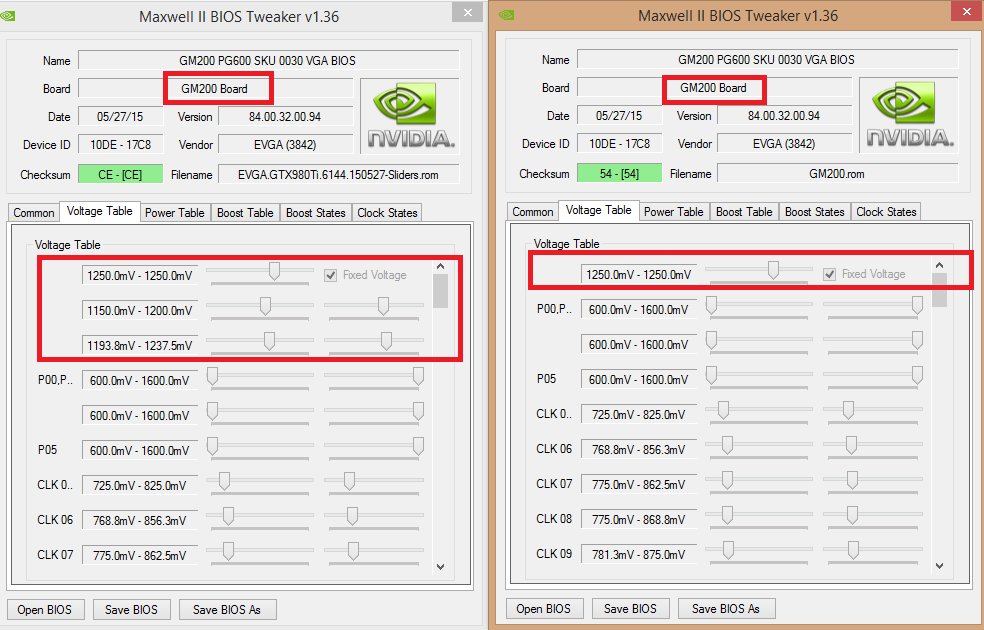
Task: Switch to Power Table tab in right window
Action: click(673, 212)
